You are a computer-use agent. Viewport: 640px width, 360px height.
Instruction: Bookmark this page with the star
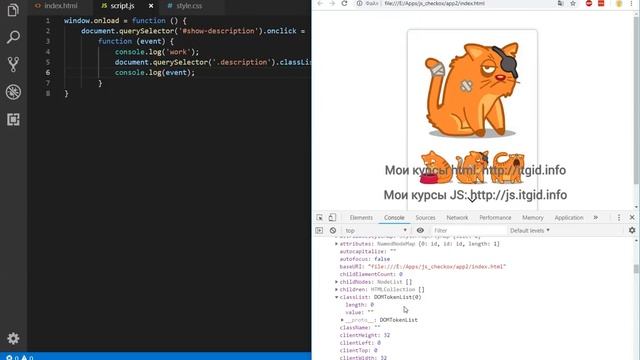coord(573,3)
